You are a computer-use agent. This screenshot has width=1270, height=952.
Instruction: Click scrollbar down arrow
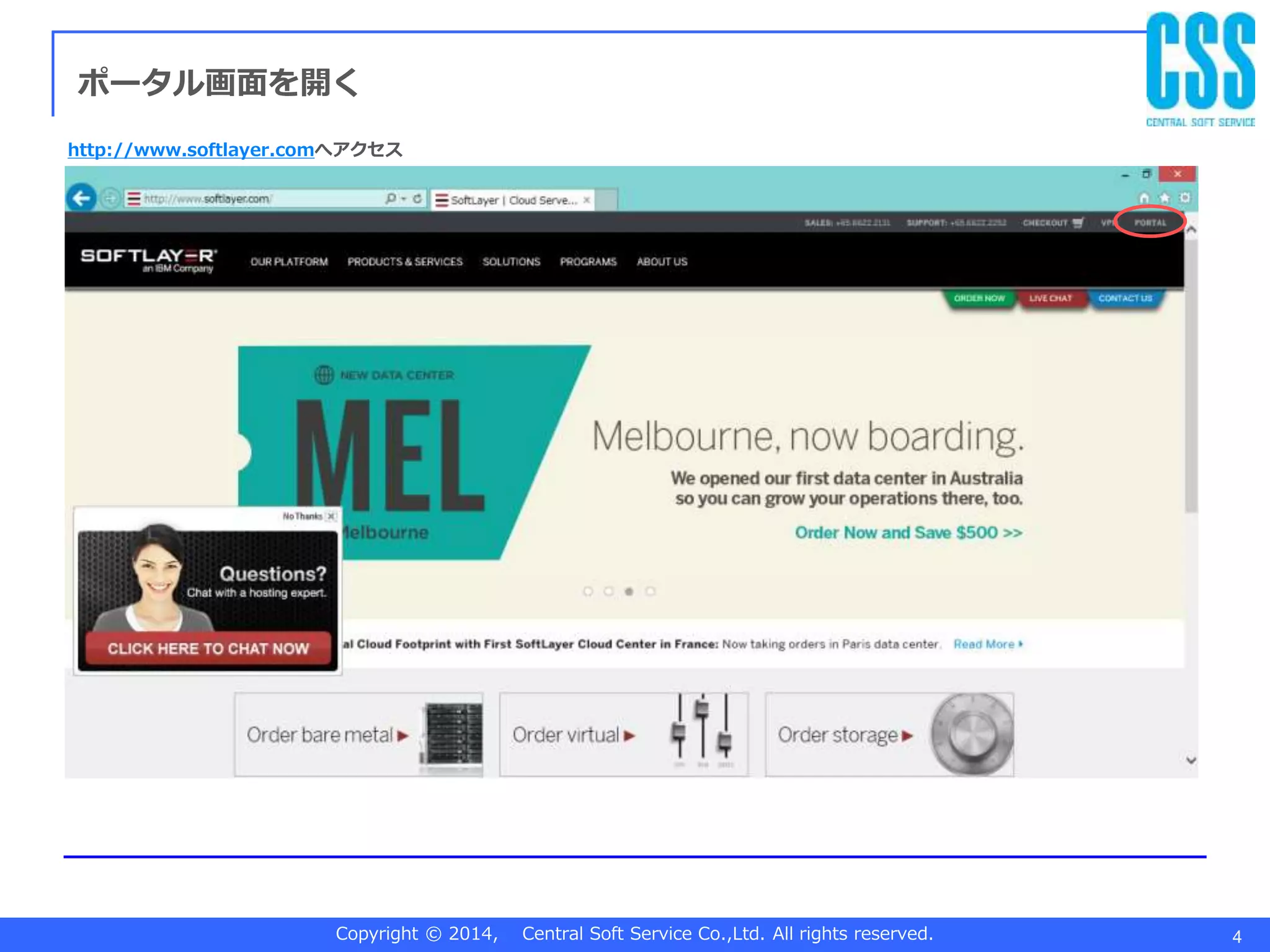point(1191,760)
